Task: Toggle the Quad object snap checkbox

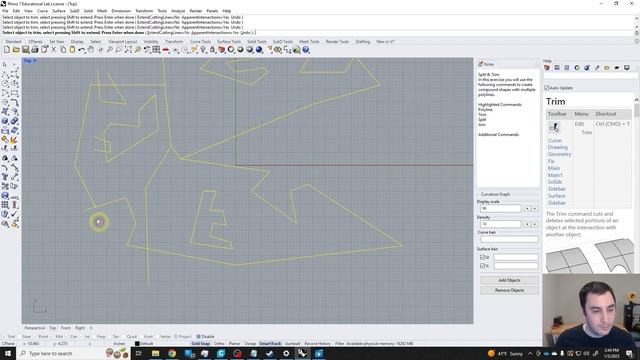Action: [129, 337]
